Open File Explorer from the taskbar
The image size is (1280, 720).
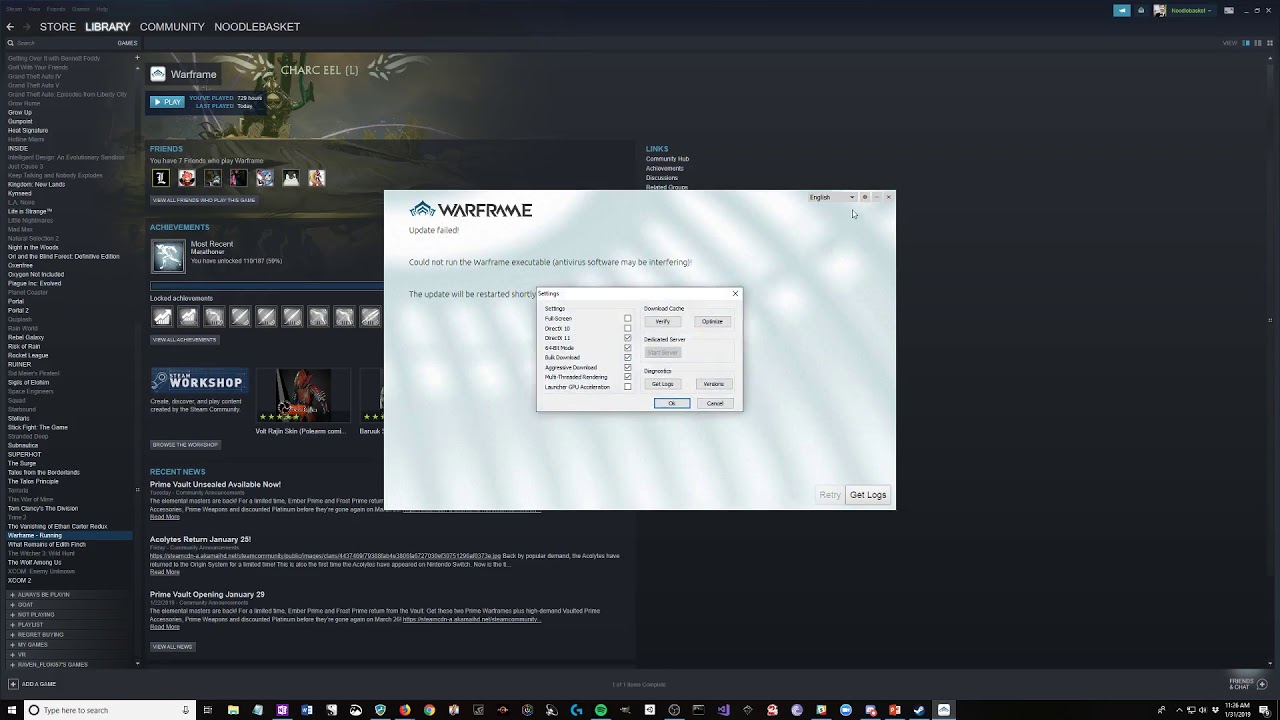233,710
